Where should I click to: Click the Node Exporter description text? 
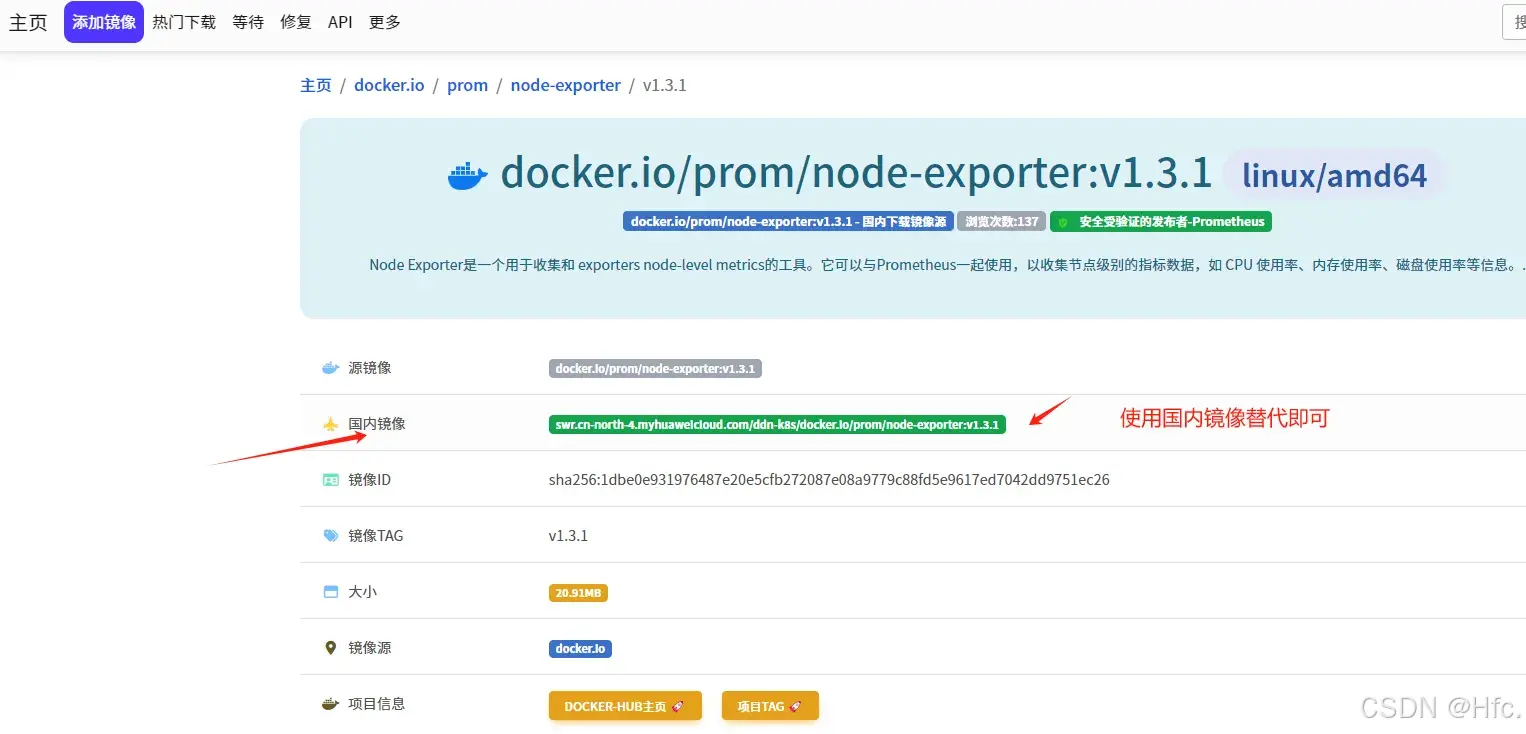click(947, 265)
